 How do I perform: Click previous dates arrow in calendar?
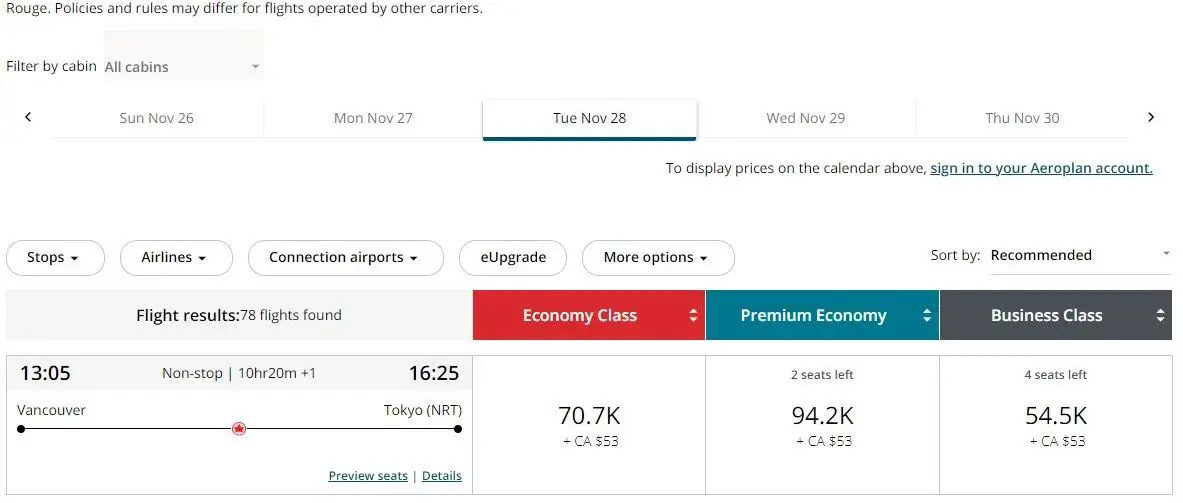28,117
